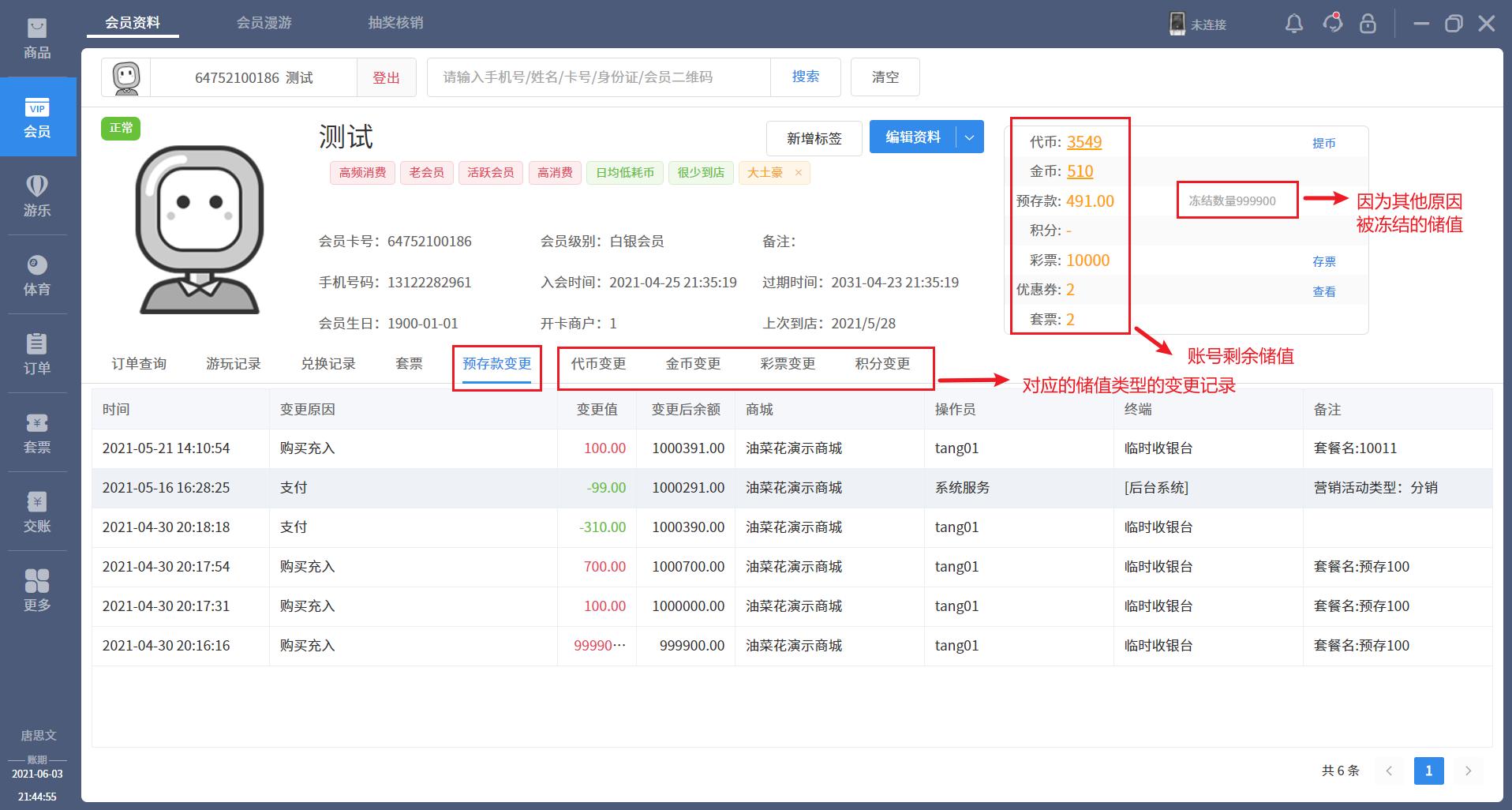Open the 积分变更 tab
1512x810 pixels.
click(882, 364)
